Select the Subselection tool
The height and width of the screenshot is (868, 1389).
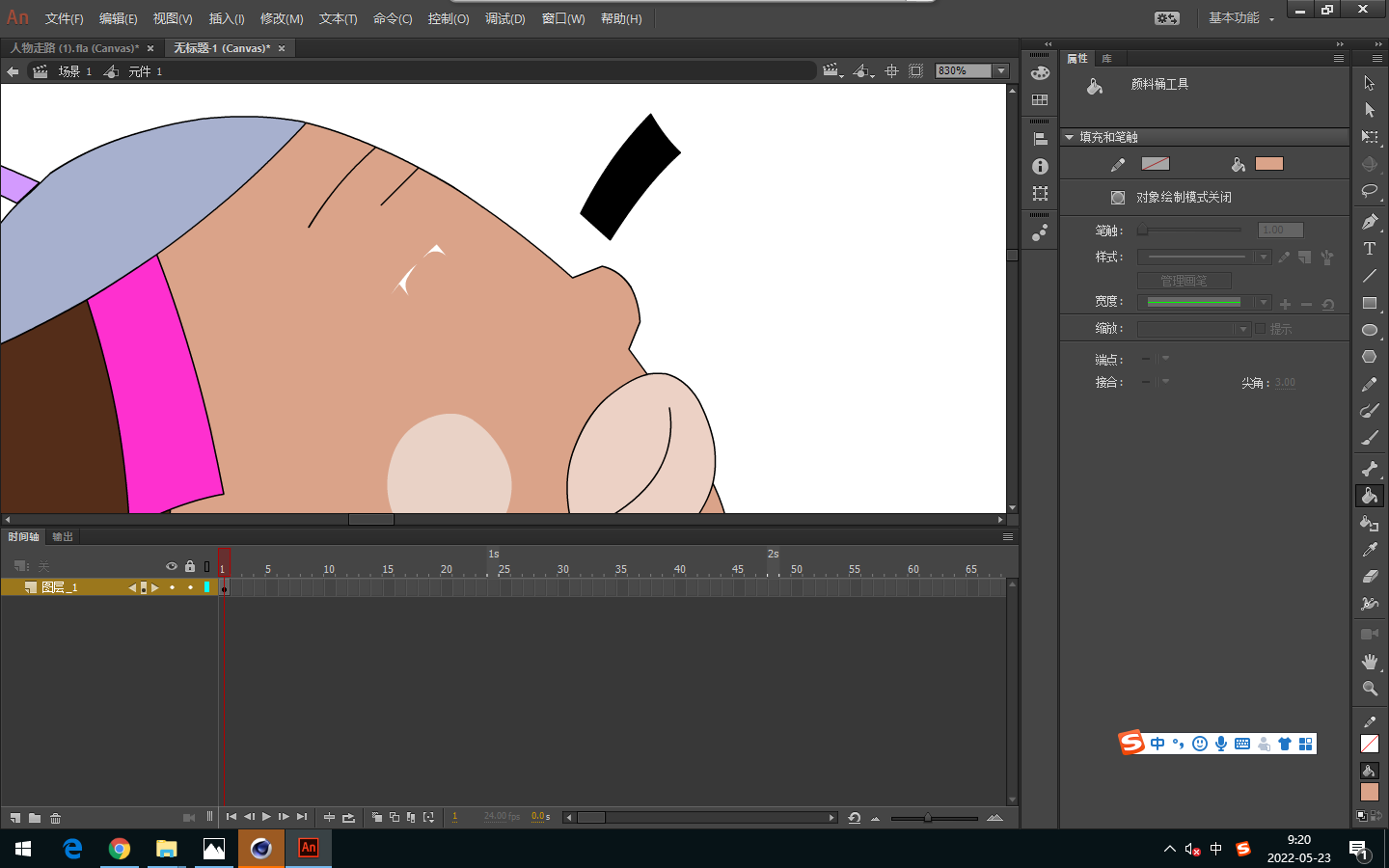pos(1370,110)
